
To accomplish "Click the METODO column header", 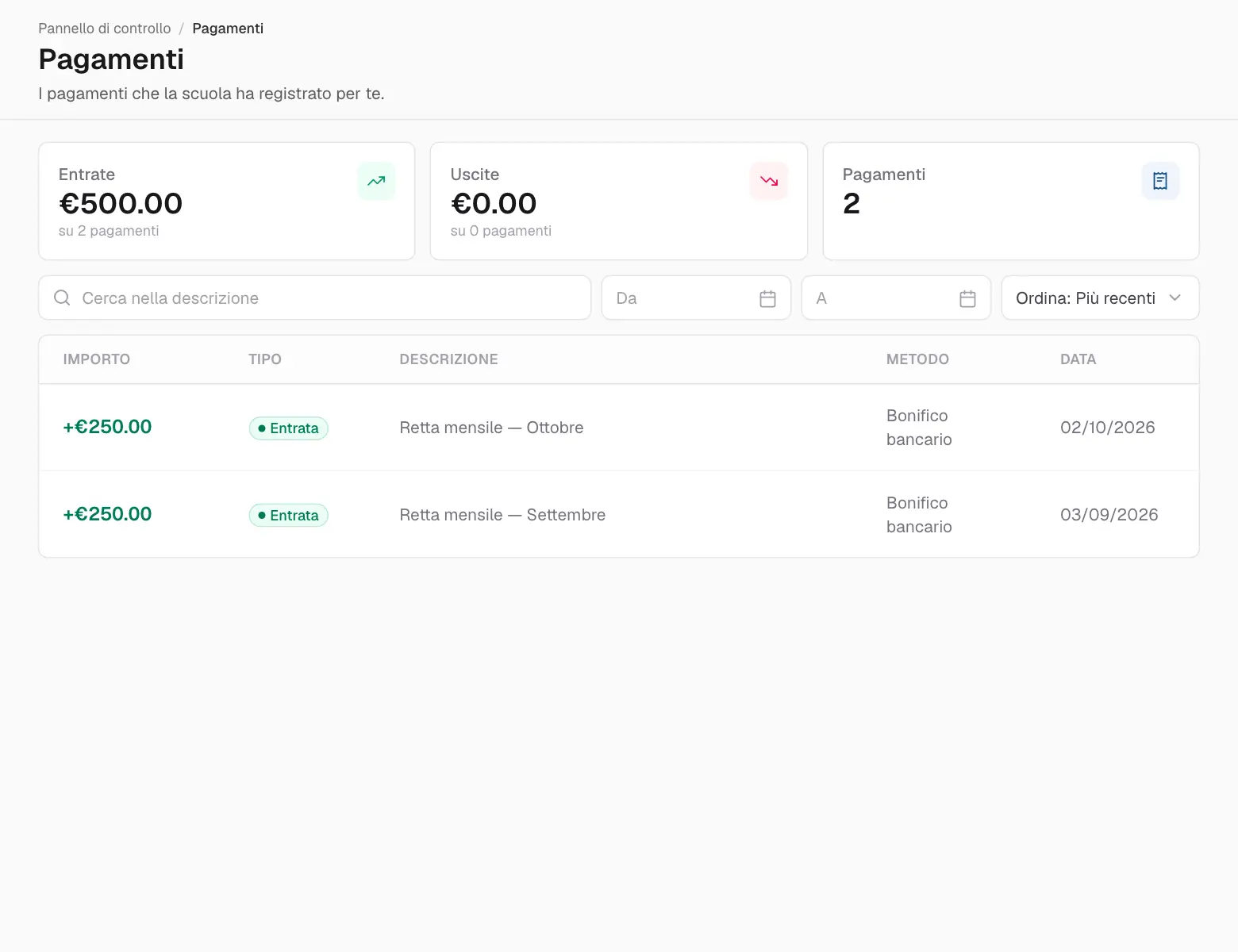I will click(917, 359).
